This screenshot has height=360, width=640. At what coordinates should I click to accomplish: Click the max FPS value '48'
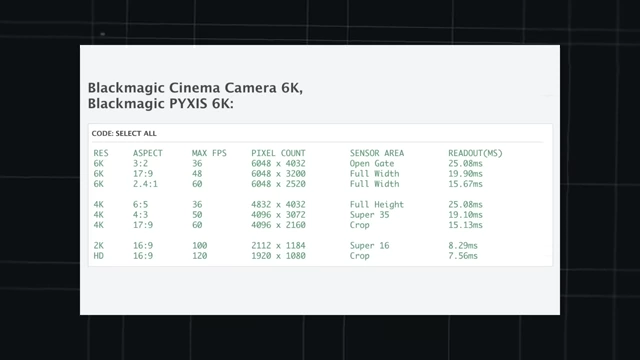tap(197, 173)
